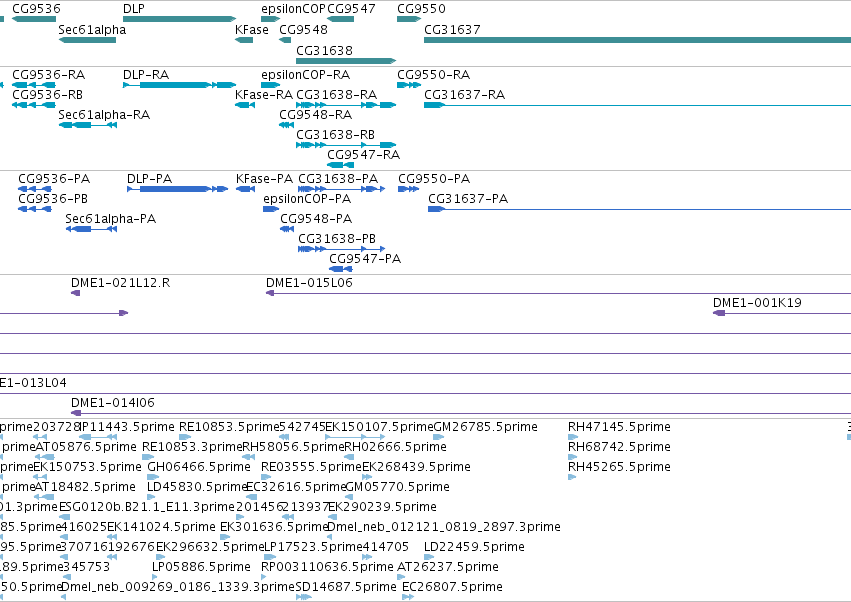Click the CG31638-RB transcript label
Image resolution: width=851 pixels, height=602 pixels.
click(x=335, y=135)
